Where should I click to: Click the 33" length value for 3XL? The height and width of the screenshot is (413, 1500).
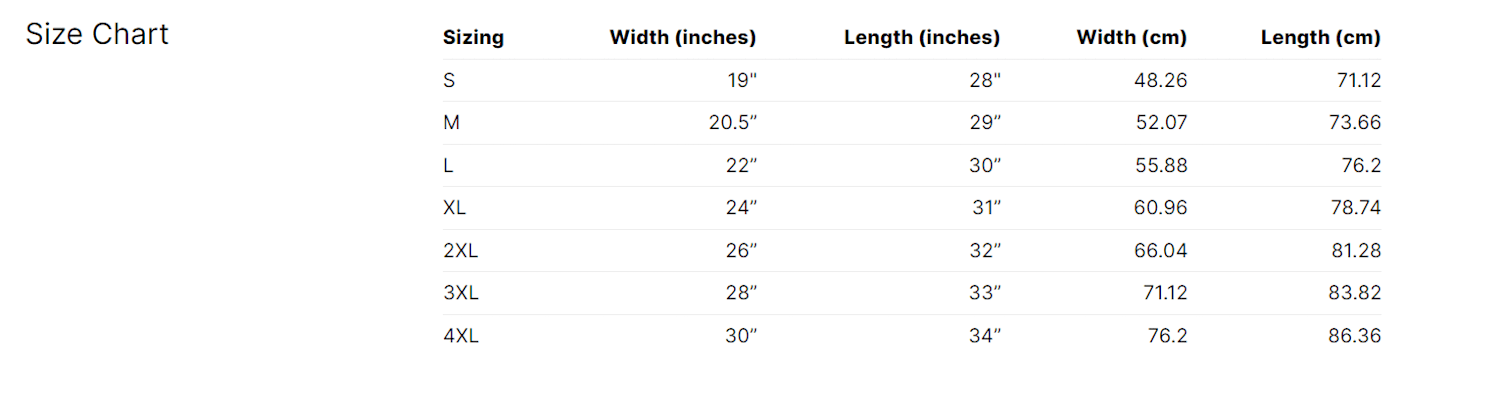[x=984, y=293]
